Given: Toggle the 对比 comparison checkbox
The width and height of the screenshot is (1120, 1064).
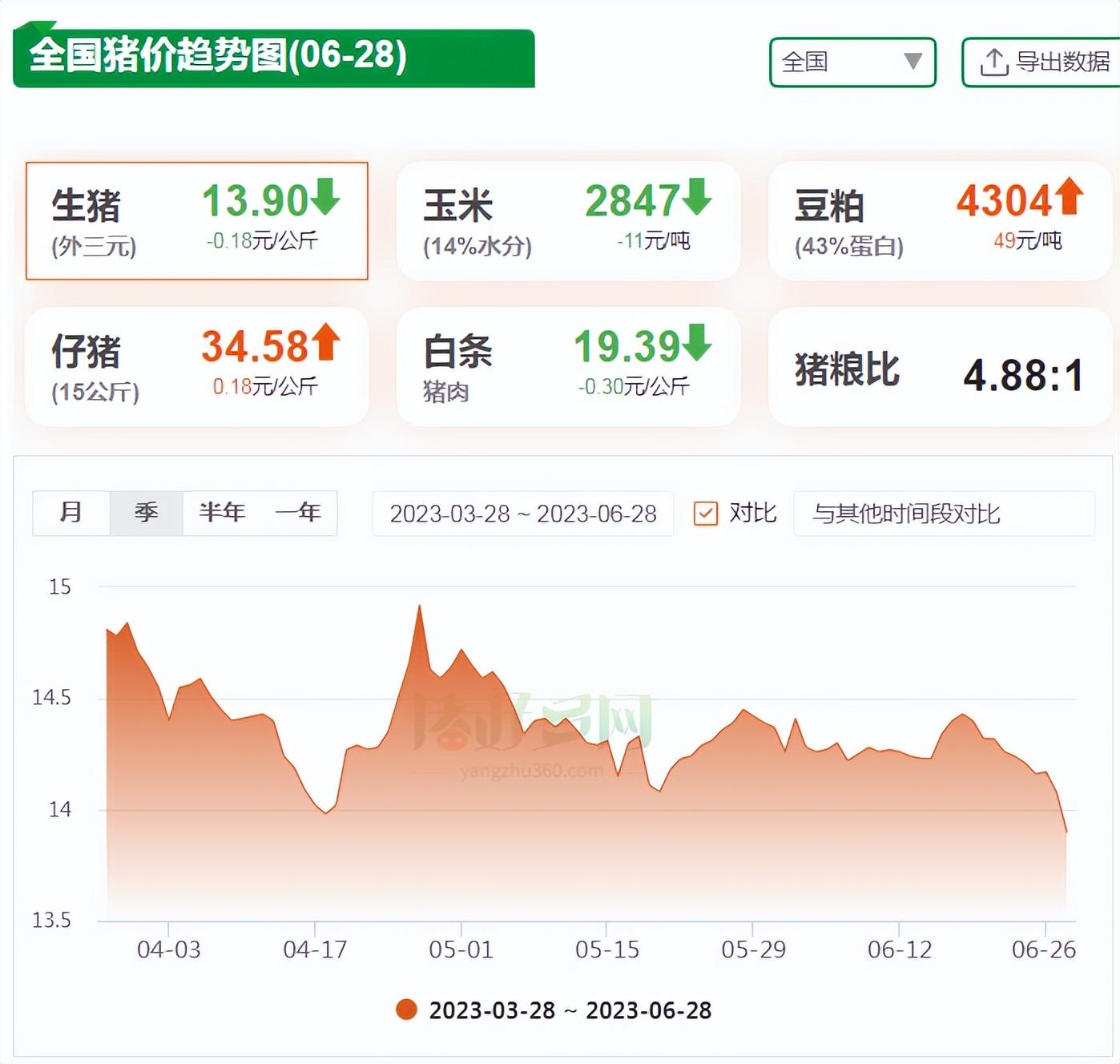Looking at the screenshot, I should coord(705,514).
